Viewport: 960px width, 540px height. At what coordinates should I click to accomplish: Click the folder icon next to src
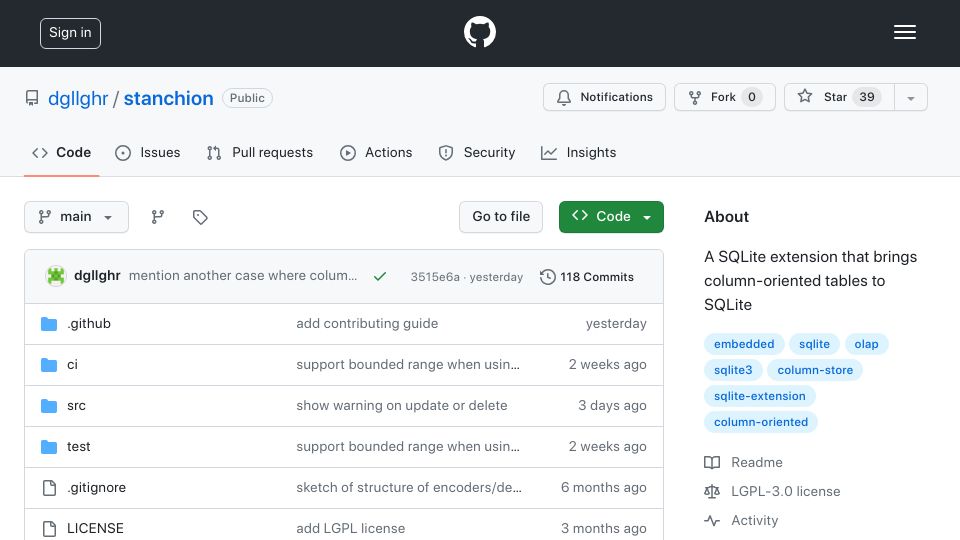coord(49,406)
